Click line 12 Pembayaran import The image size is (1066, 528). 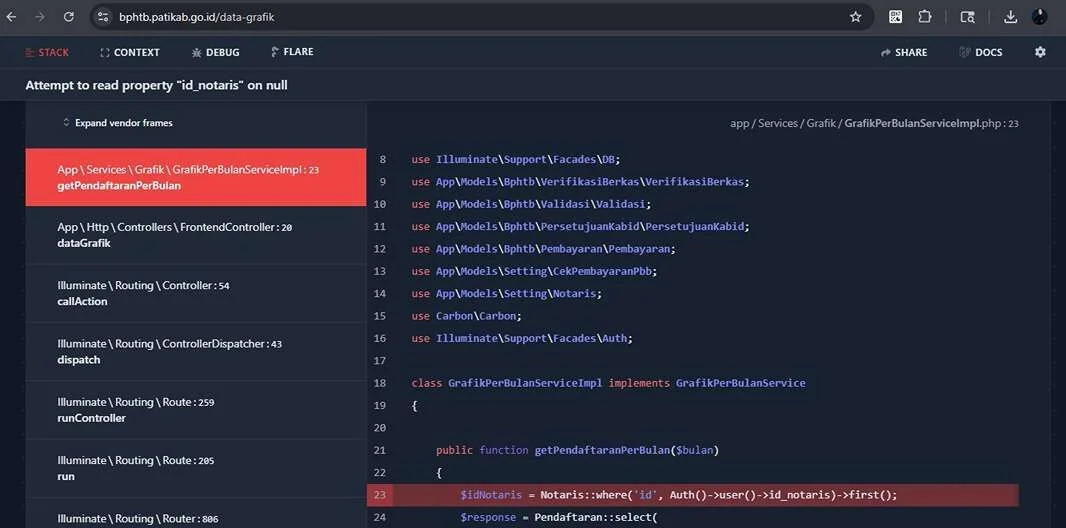point(544,249)
